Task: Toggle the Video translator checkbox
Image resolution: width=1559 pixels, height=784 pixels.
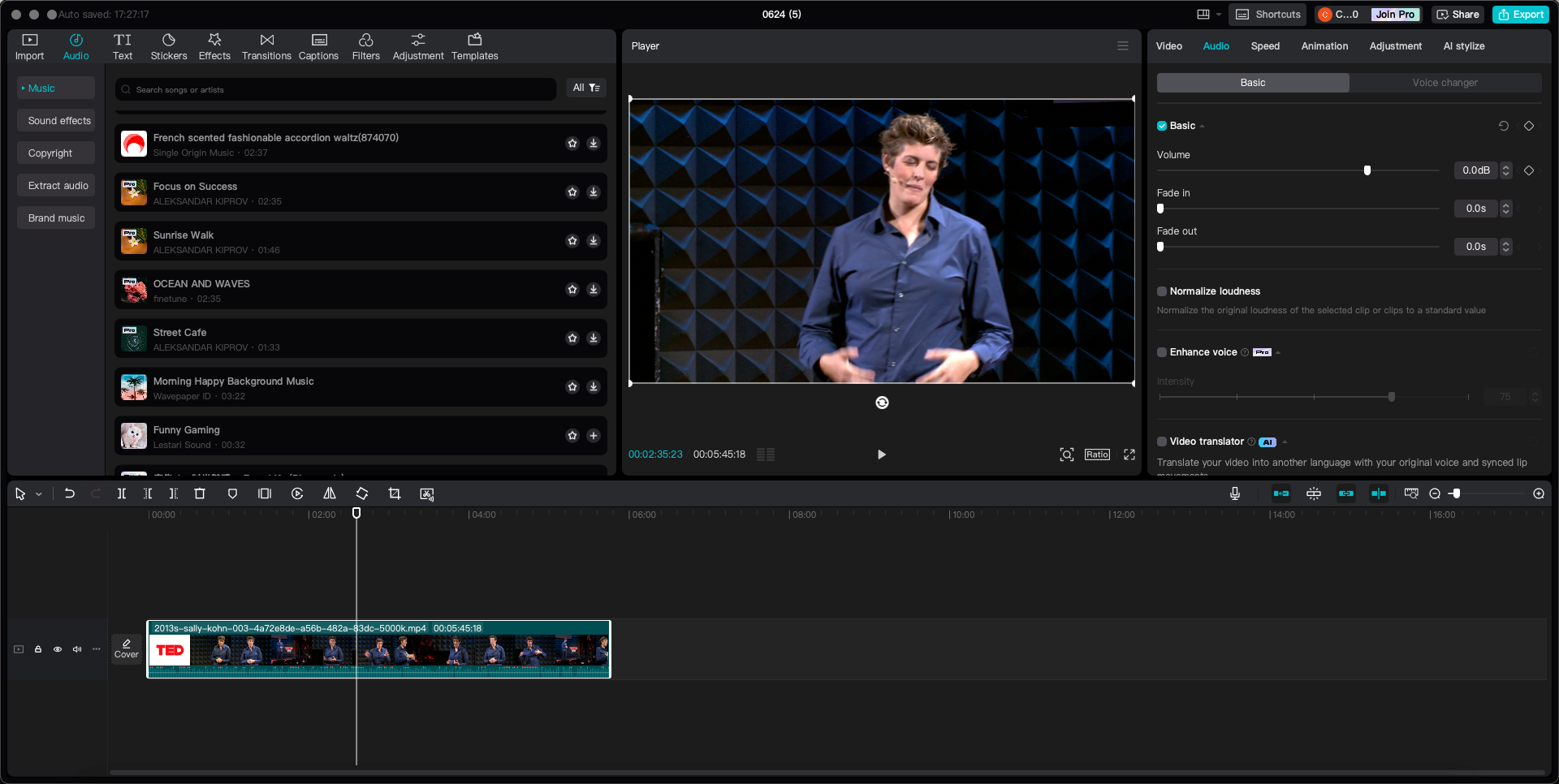Action: tap(1161, 442)
